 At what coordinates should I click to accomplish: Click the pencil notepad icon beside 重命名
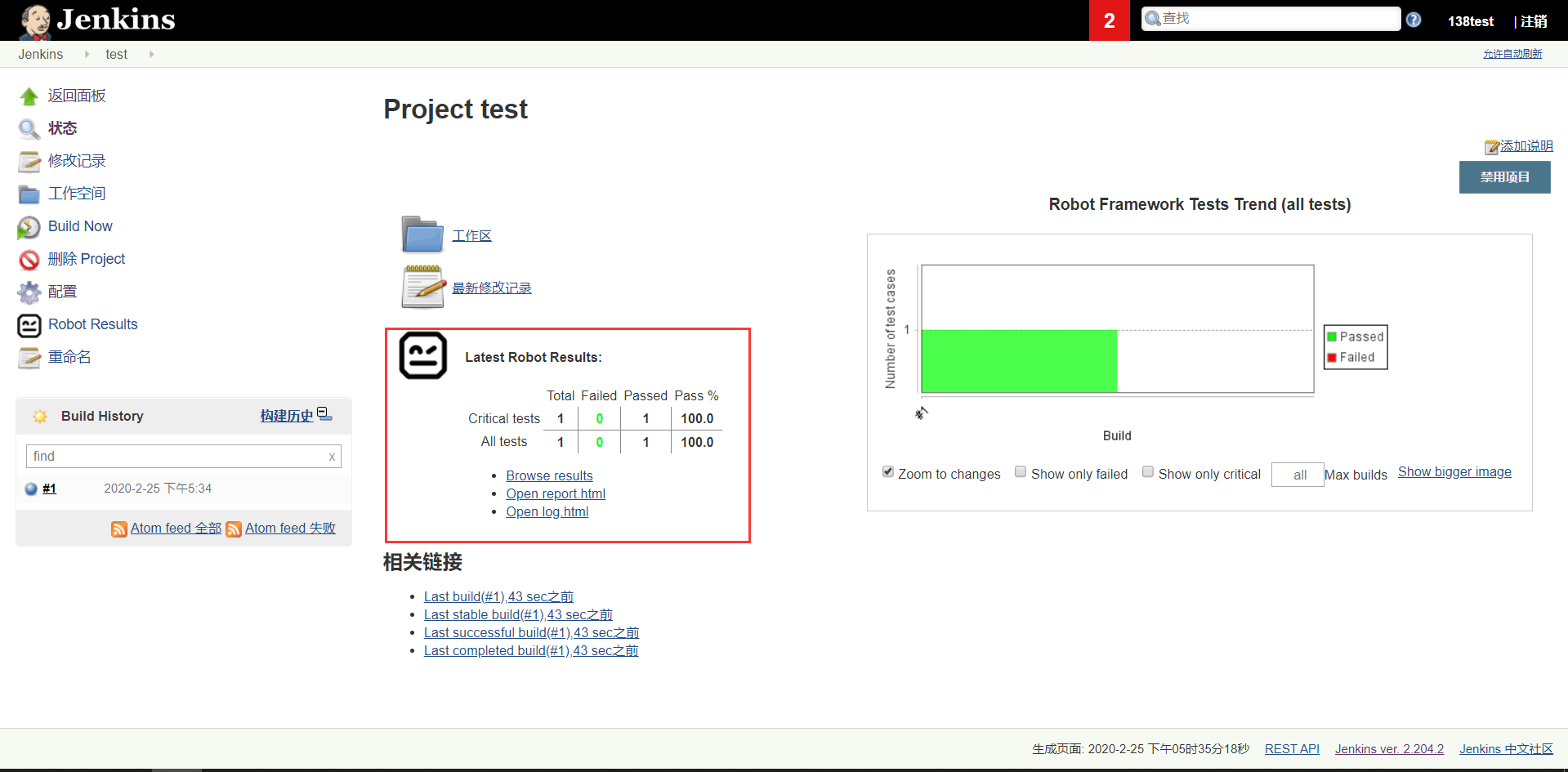coord(29,358)
